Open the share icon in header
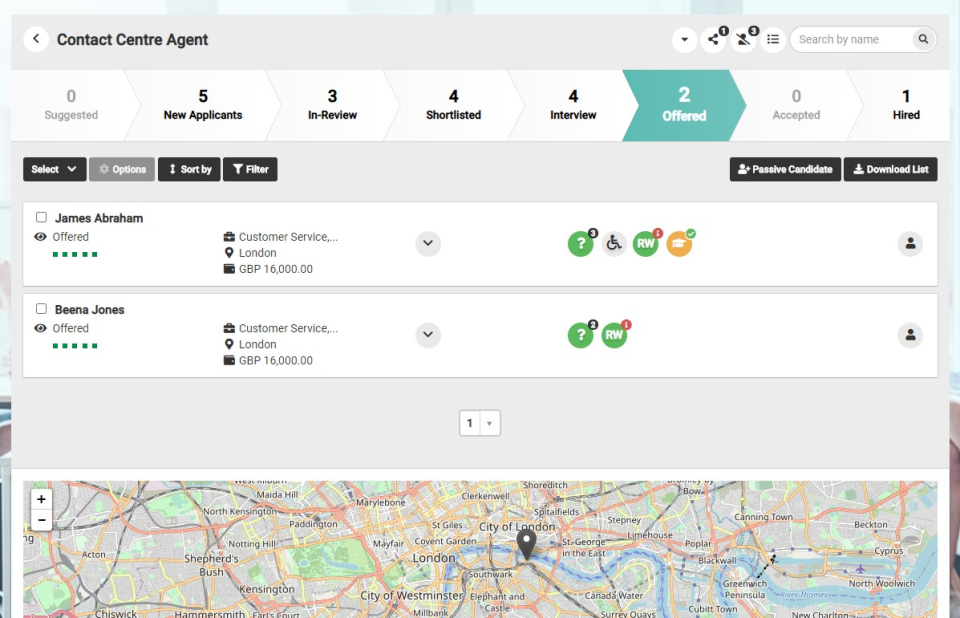This screenshot has width=960, height=618. tap(713, 40)
